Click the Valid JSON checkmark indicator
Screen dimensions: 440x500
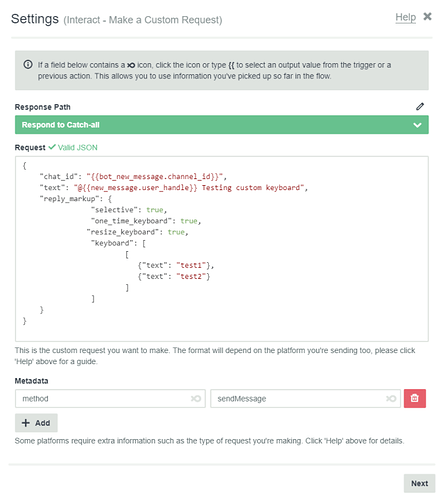point(52,147)
